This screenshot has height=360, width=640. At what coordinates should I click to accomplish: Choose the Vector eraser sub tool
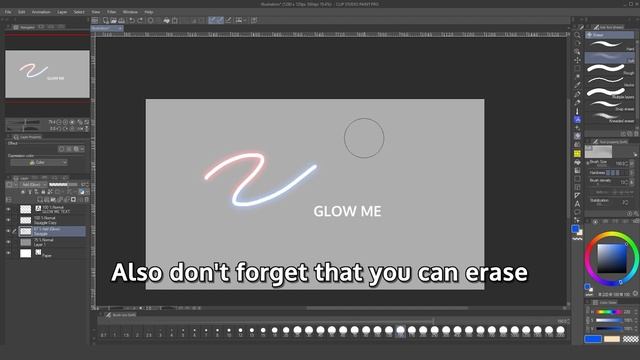(x=610, y=81)
